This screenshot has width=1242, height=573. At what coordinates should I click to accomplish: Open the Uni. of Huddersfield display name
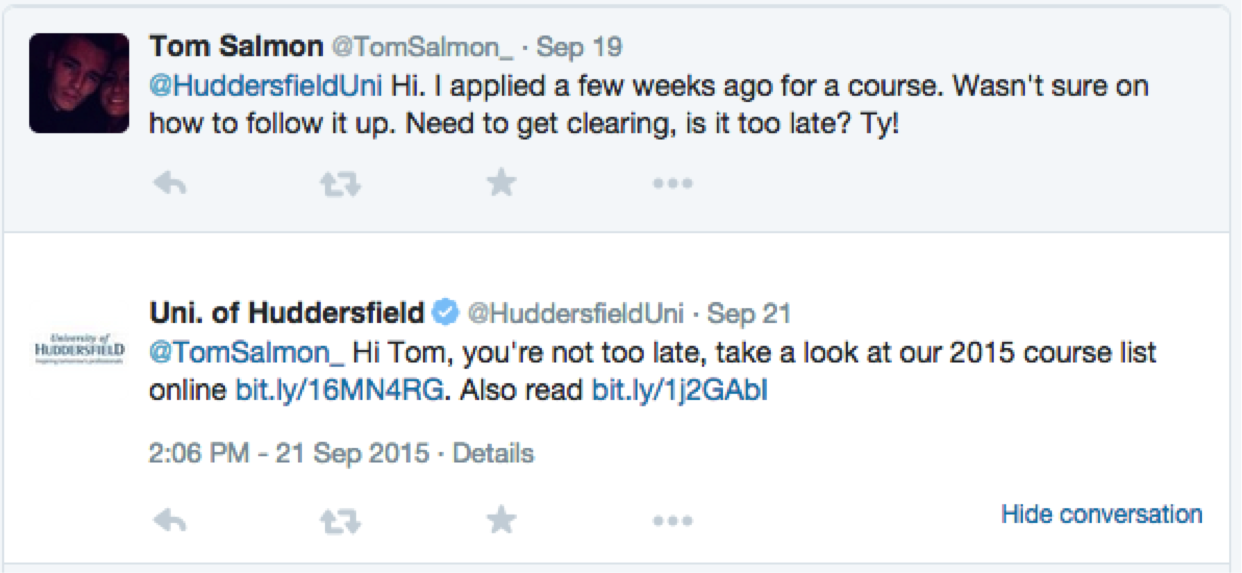[286, 313]
